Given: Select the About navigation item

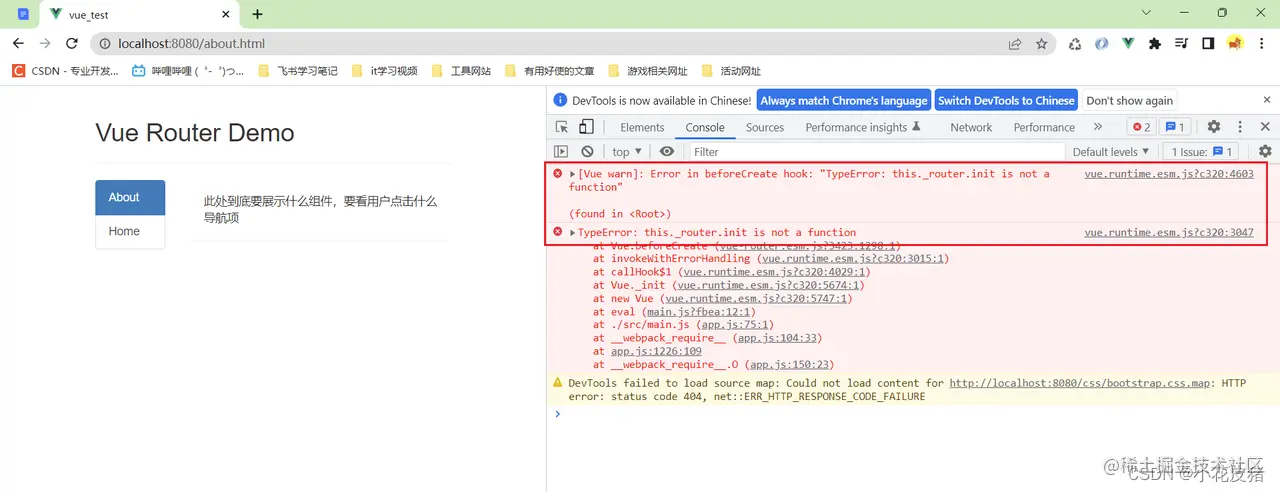Looking at the screenshot, I should pos(130,197).
